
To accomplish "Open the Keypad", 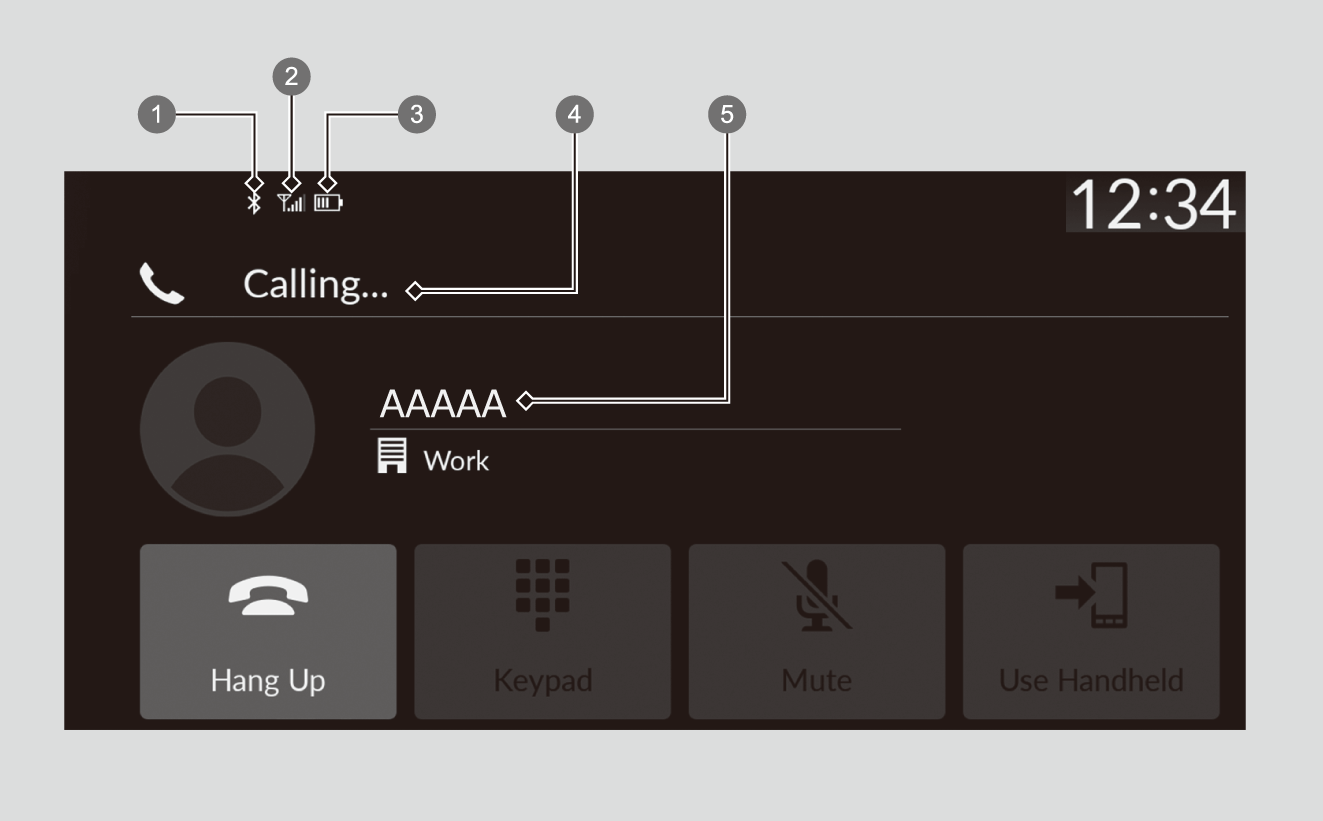I will [542, 631].
